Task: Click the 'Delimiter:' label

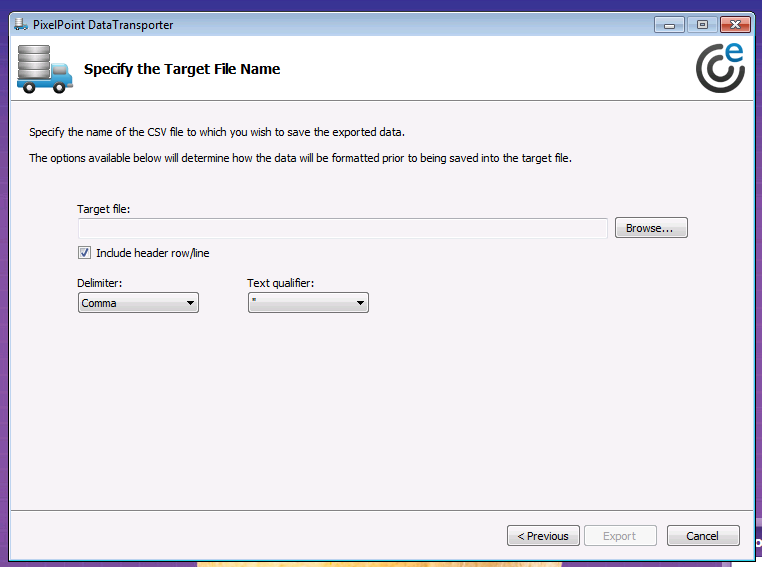Action: click(x=100, y=283)
